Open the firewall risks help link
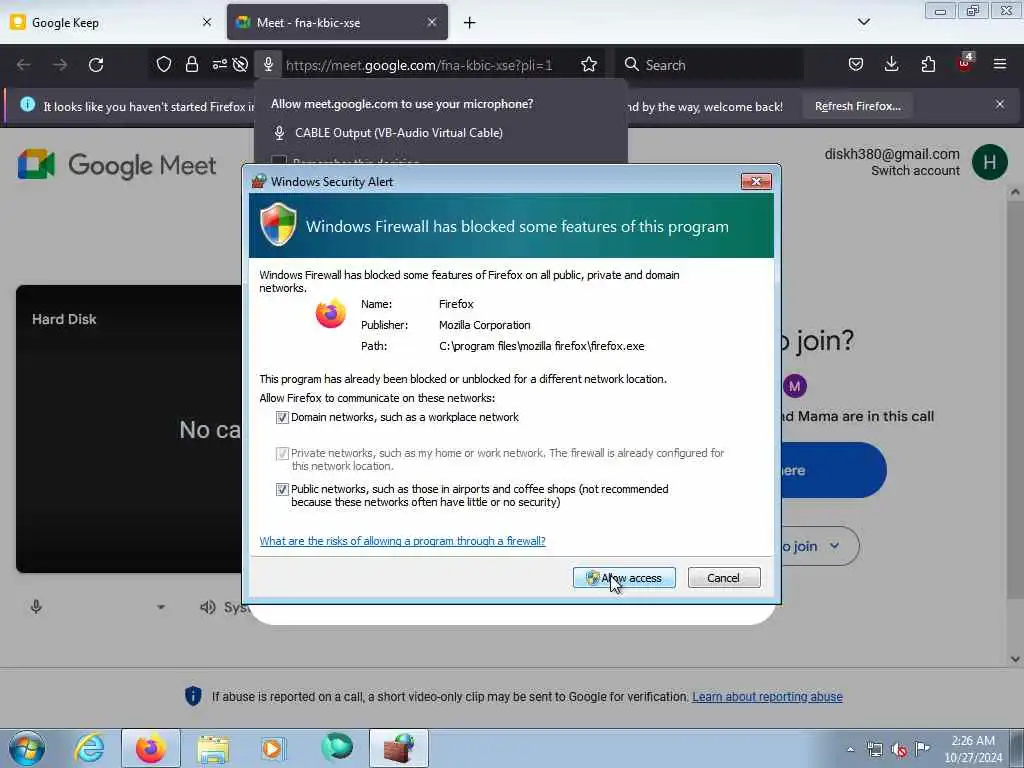 tap(402, 541)
